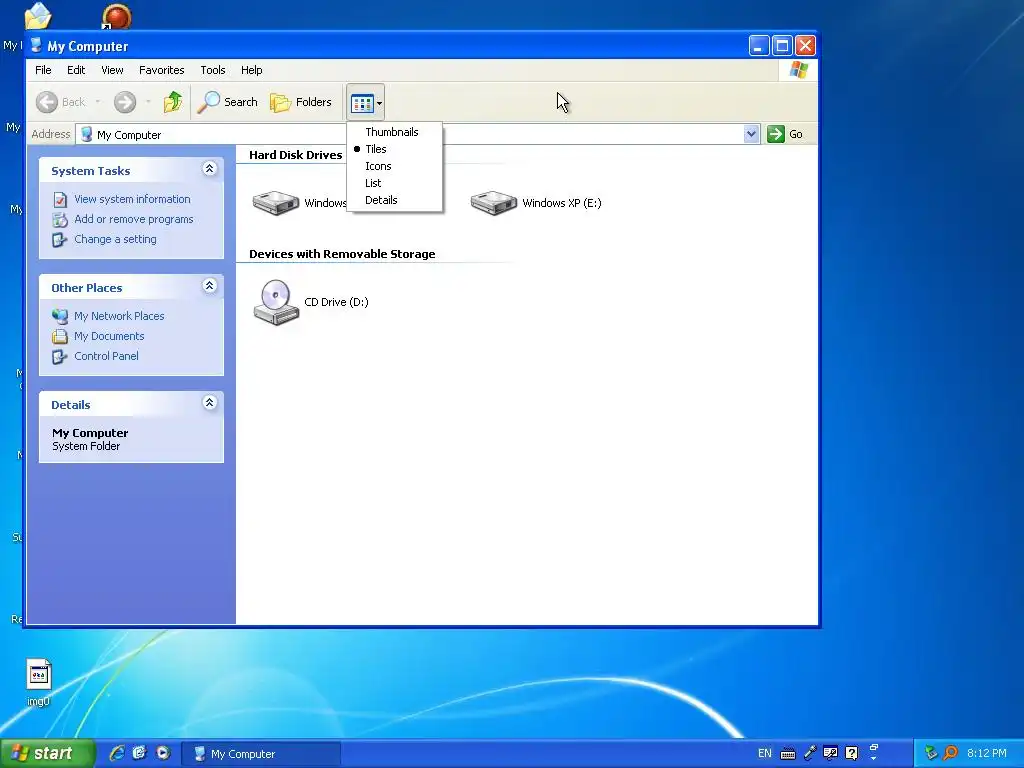Click the Back arrow button
Screen dimensions: 1024x768
coord(61,102)
